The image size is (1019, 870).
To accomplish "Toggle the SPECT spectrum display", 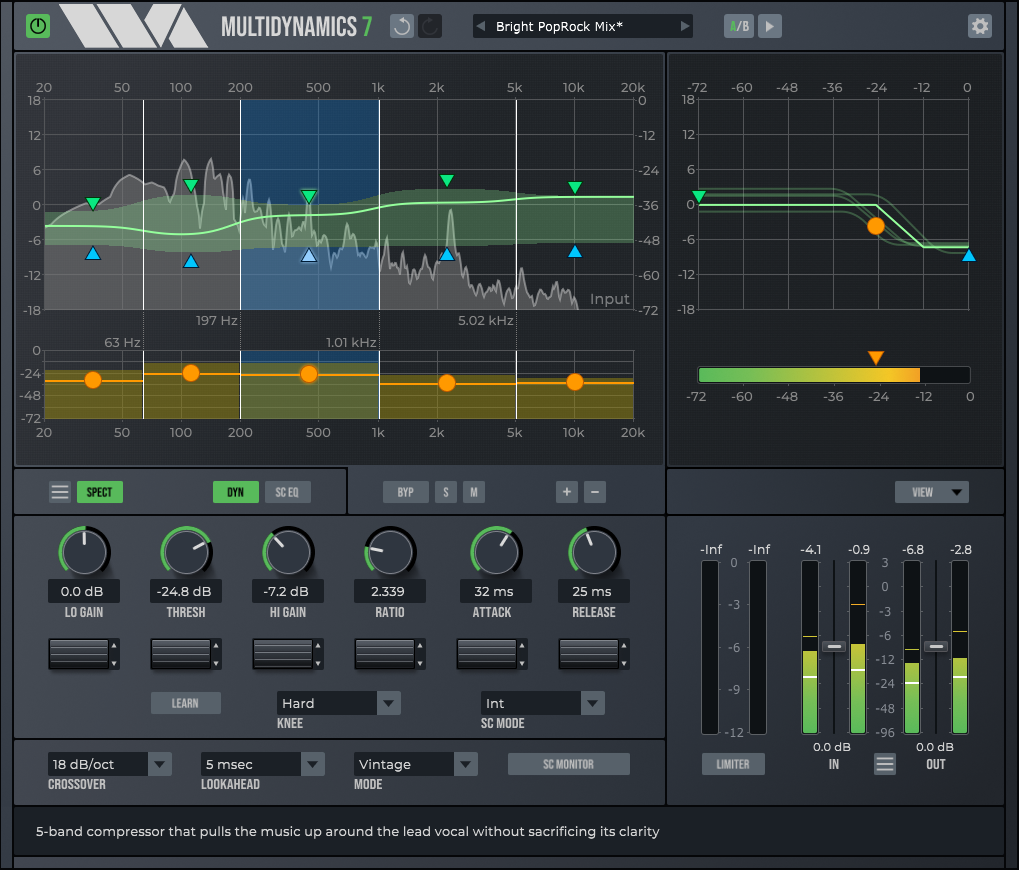I will [x=99, y=491].
